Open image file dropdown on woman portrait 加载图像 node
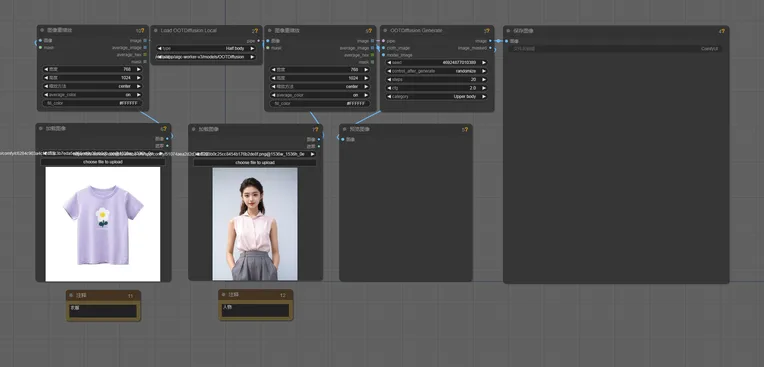The height and width of the screenshot is (367, 764). click(x=254, y=154)
